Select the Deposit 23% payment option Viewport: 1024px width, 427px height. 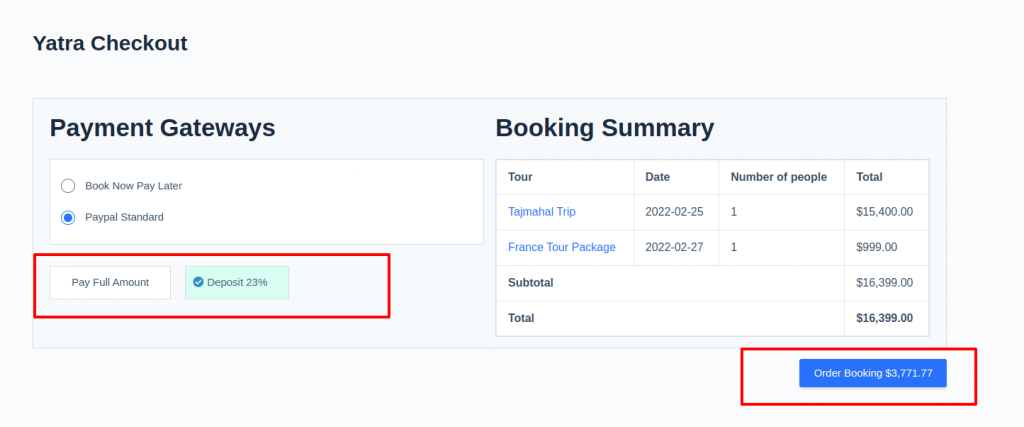236,283
